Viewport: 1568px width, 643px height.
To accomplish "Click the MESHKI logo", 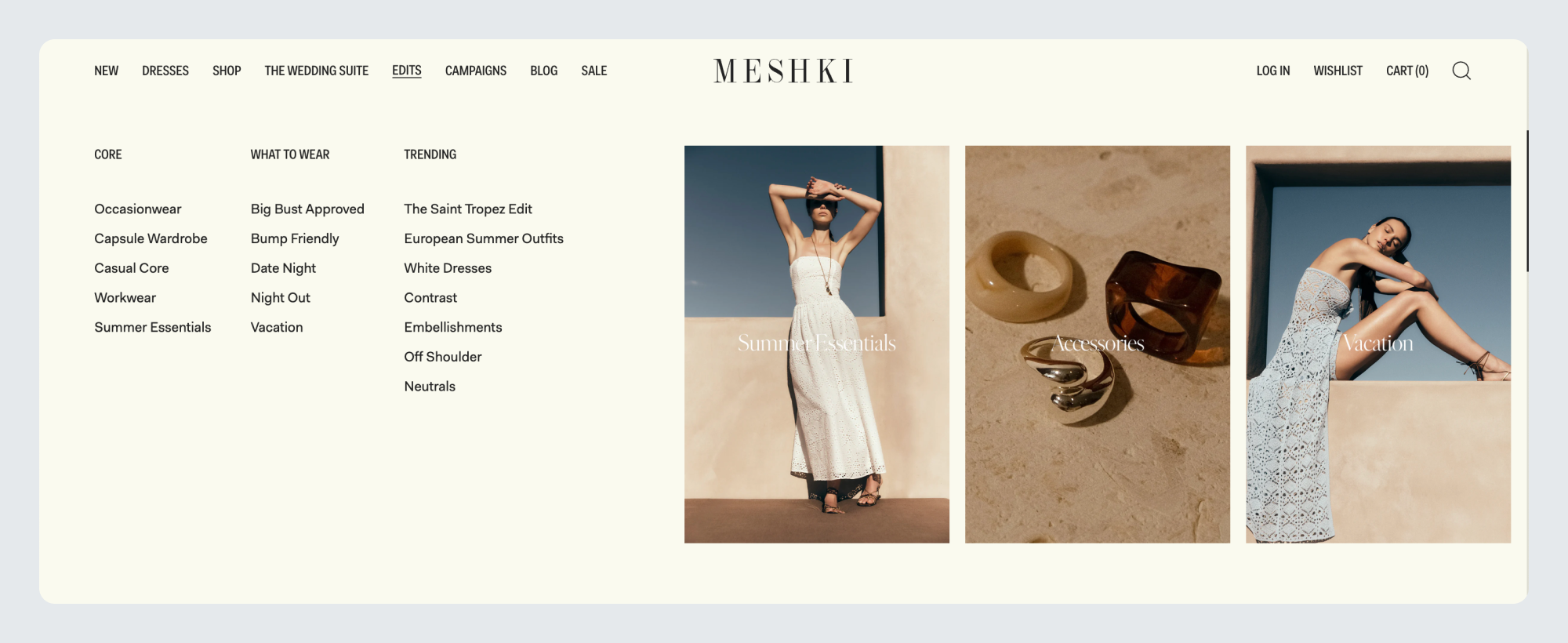I will (x=783, y=71).
